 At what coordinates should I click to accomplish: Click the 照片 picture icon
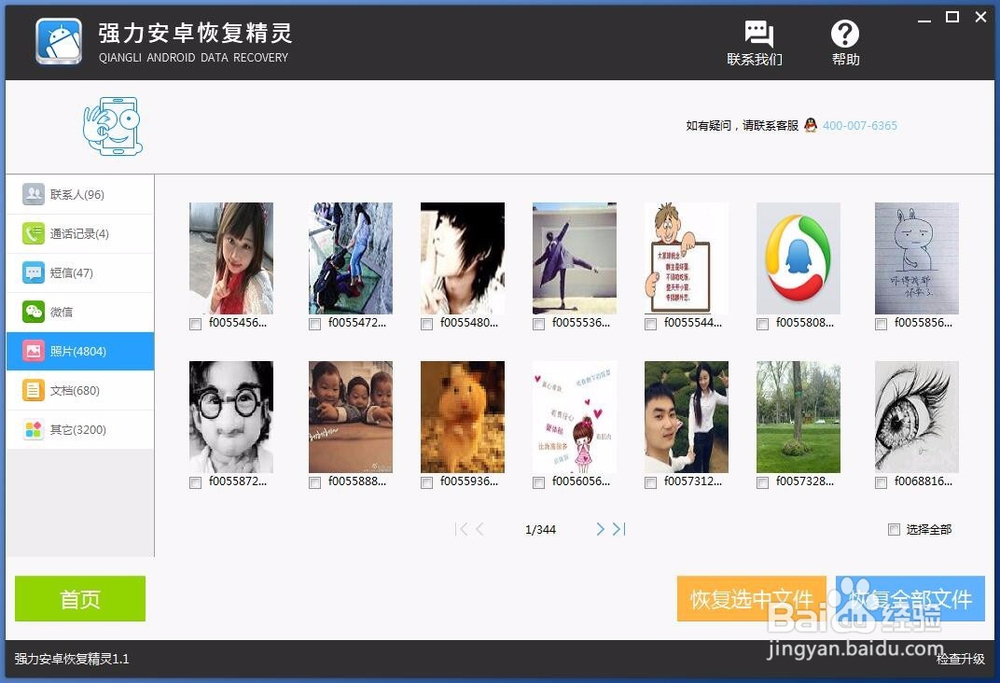tap(33, 351)
